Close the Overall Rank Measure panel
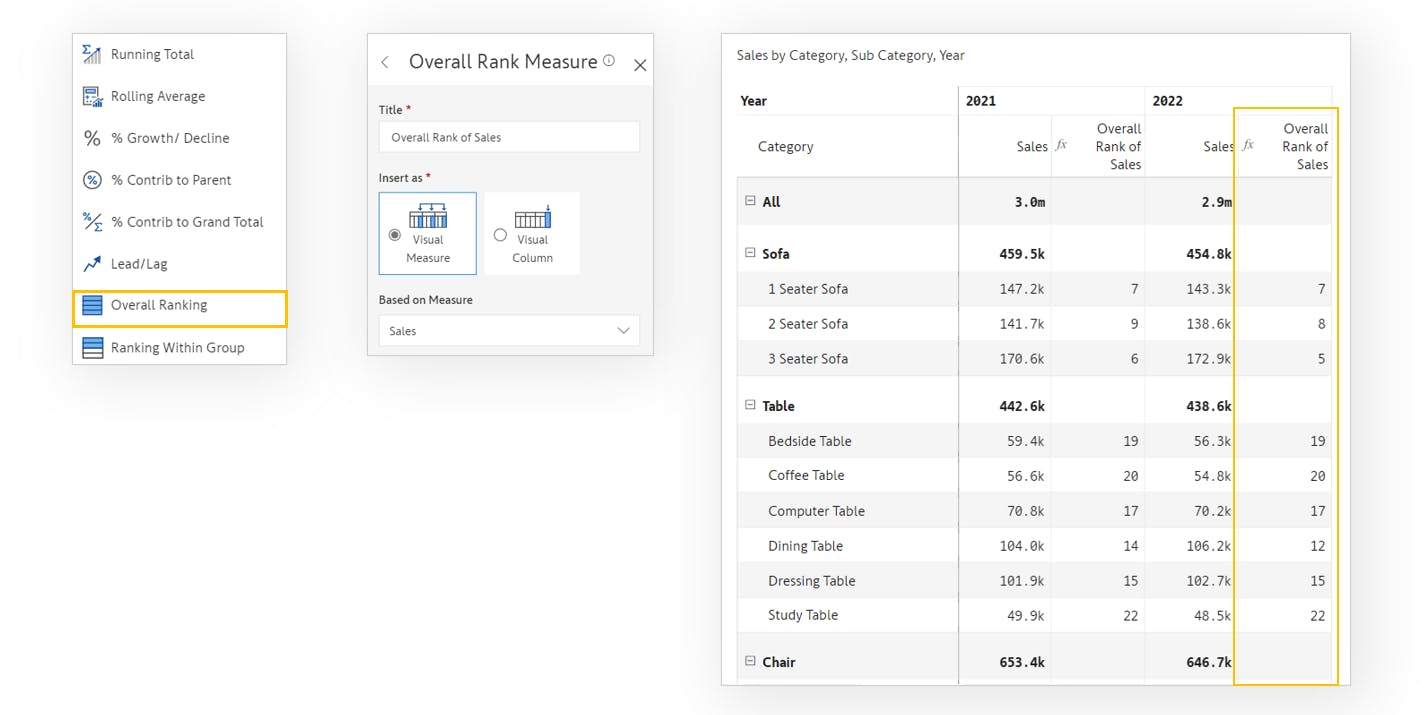Screen dimensions: 1426x715 coord(640,65)
